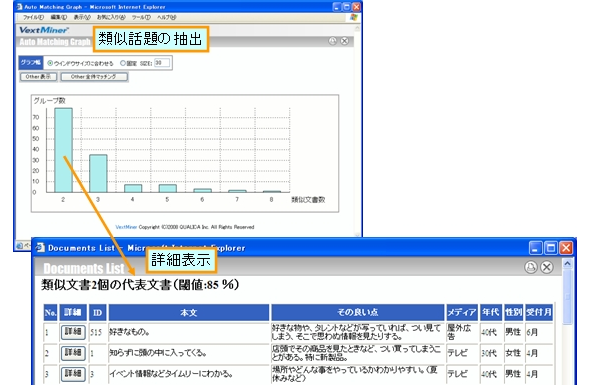Click the bar for 4 similar documents
The image size is (590, 385).
[x=133, y=188]
